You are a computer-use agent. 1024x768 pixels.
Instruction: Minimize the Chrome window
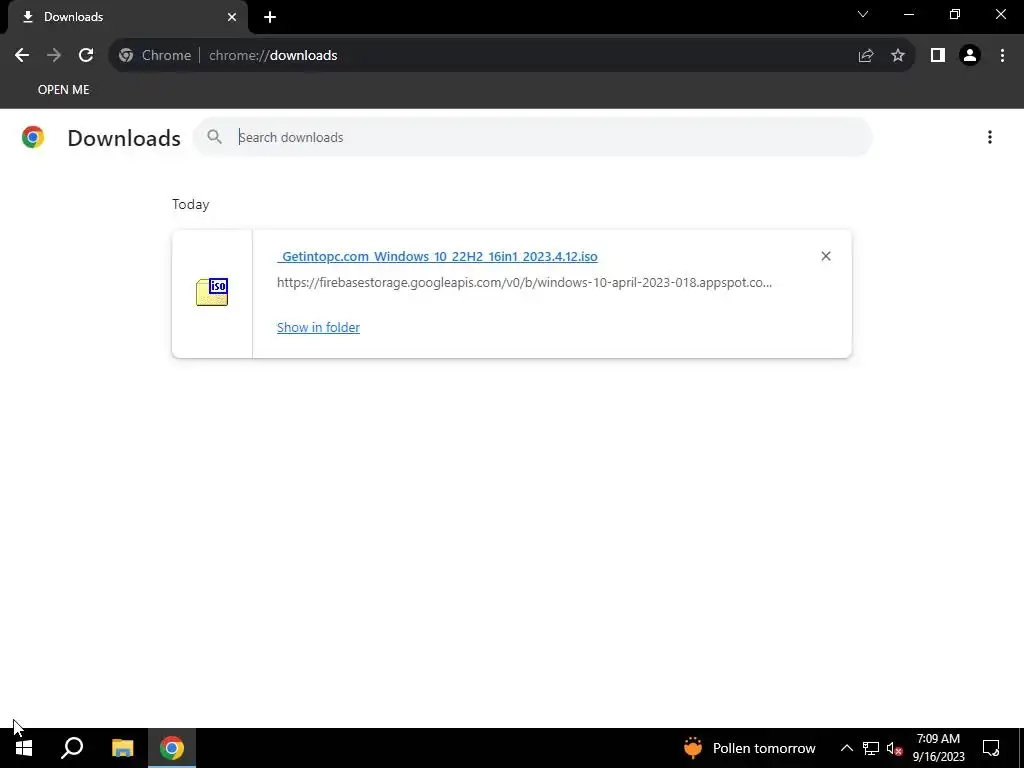(909, 14)
